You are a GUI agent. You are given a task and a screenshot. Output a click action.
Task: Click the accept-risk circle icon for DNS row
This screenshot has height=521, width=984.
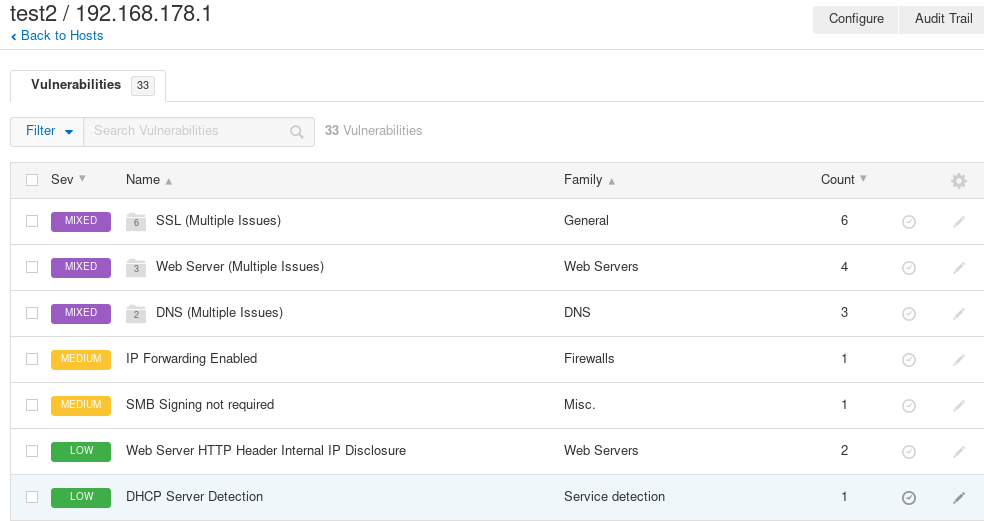909,314
